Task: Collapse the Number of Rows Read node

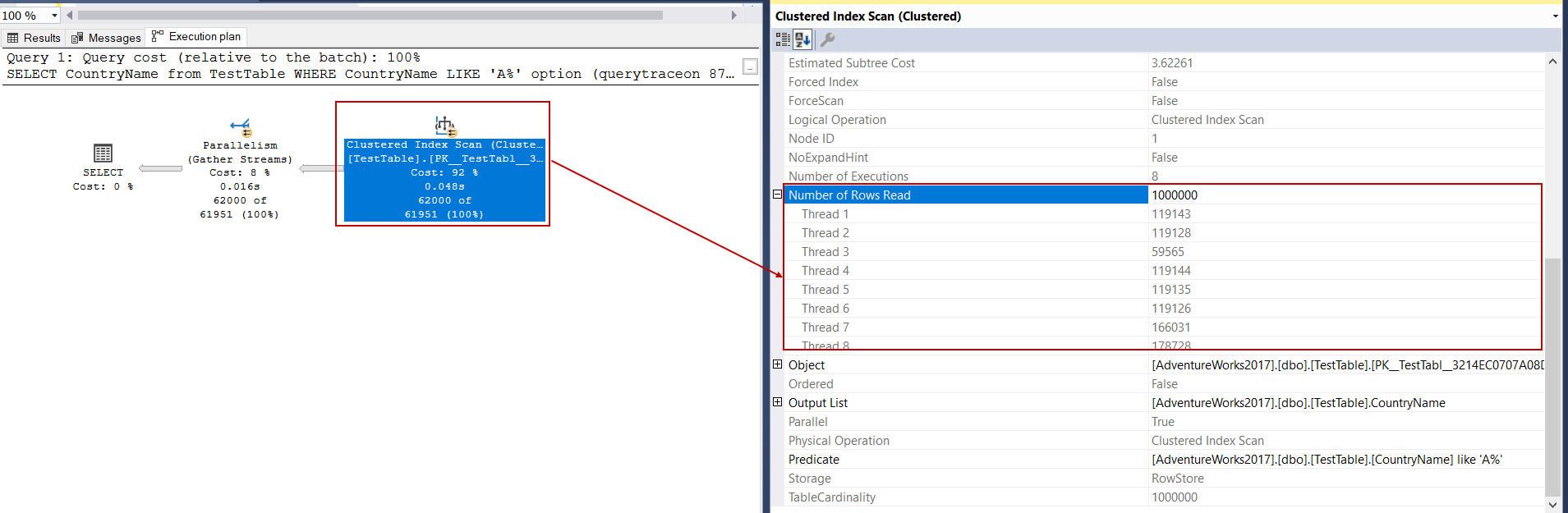Action: [777, 195]
